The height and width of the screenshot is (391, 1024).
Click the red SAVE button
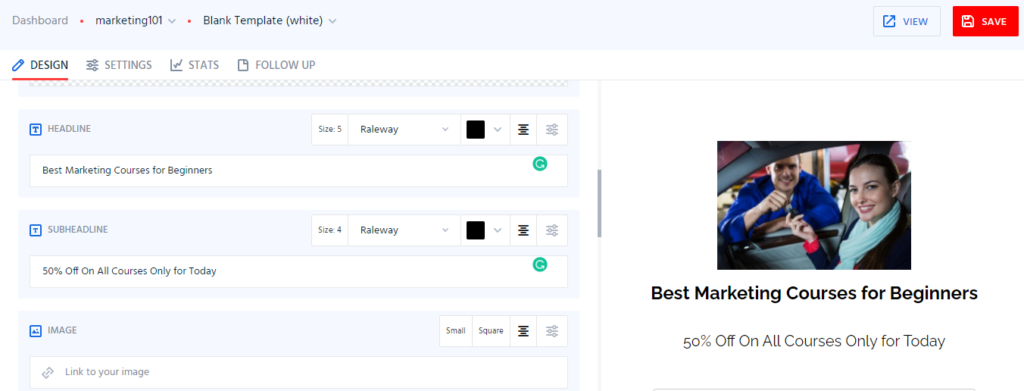click(985, 22)
